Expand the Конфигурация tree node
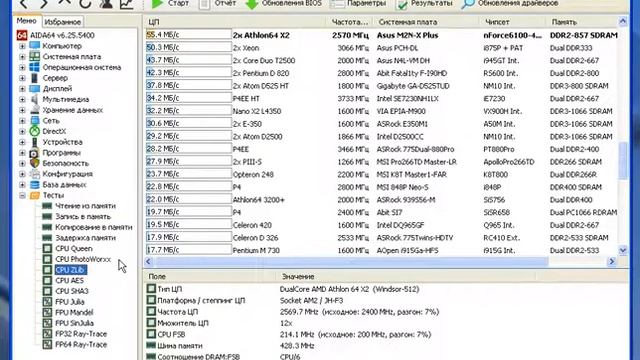The image size is (640, 360). coord(22,174)
